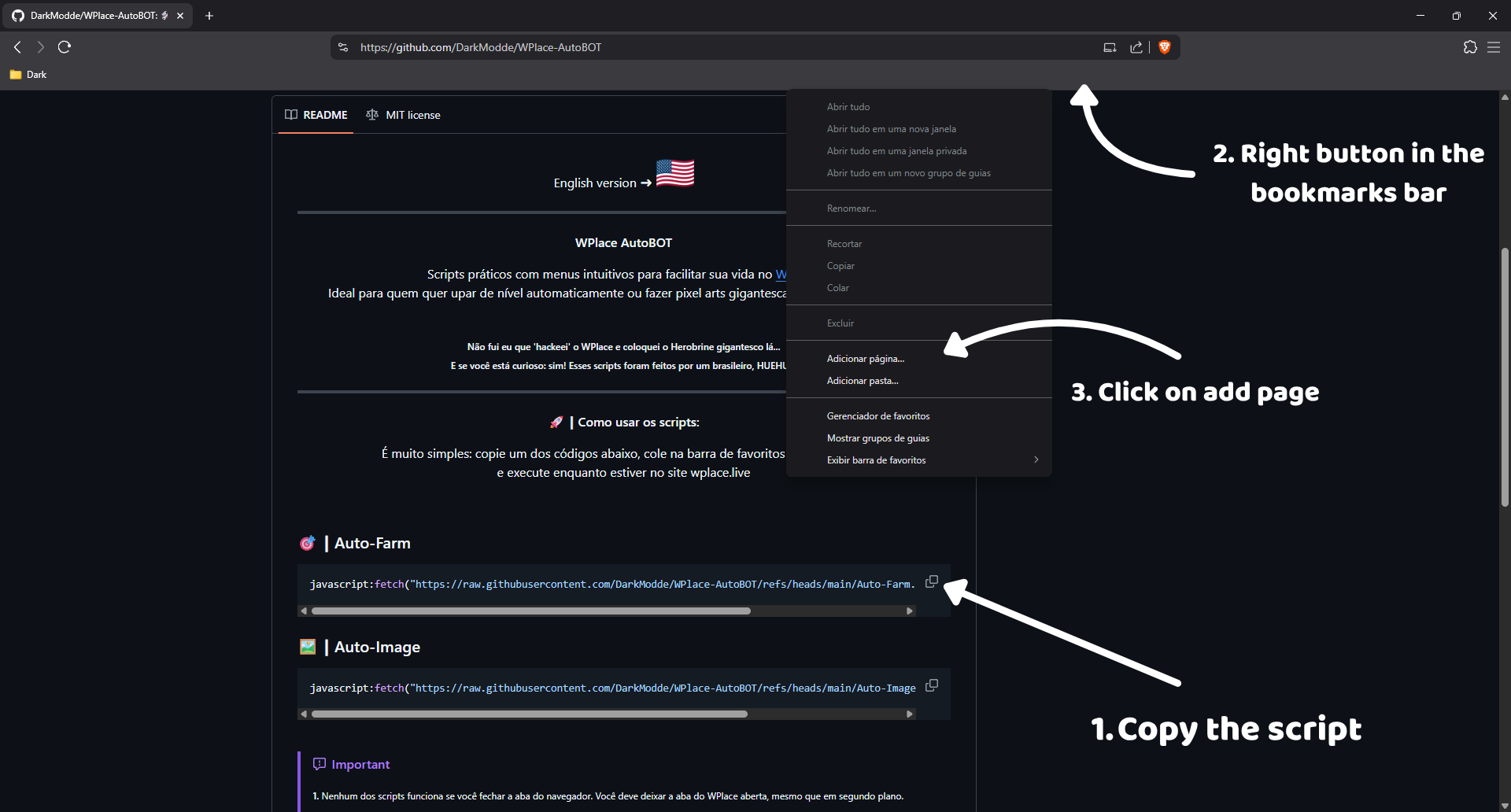Open 'Gerenciador de favoritos'
The height and width of the screenshot is (812, 1511).
919,416
